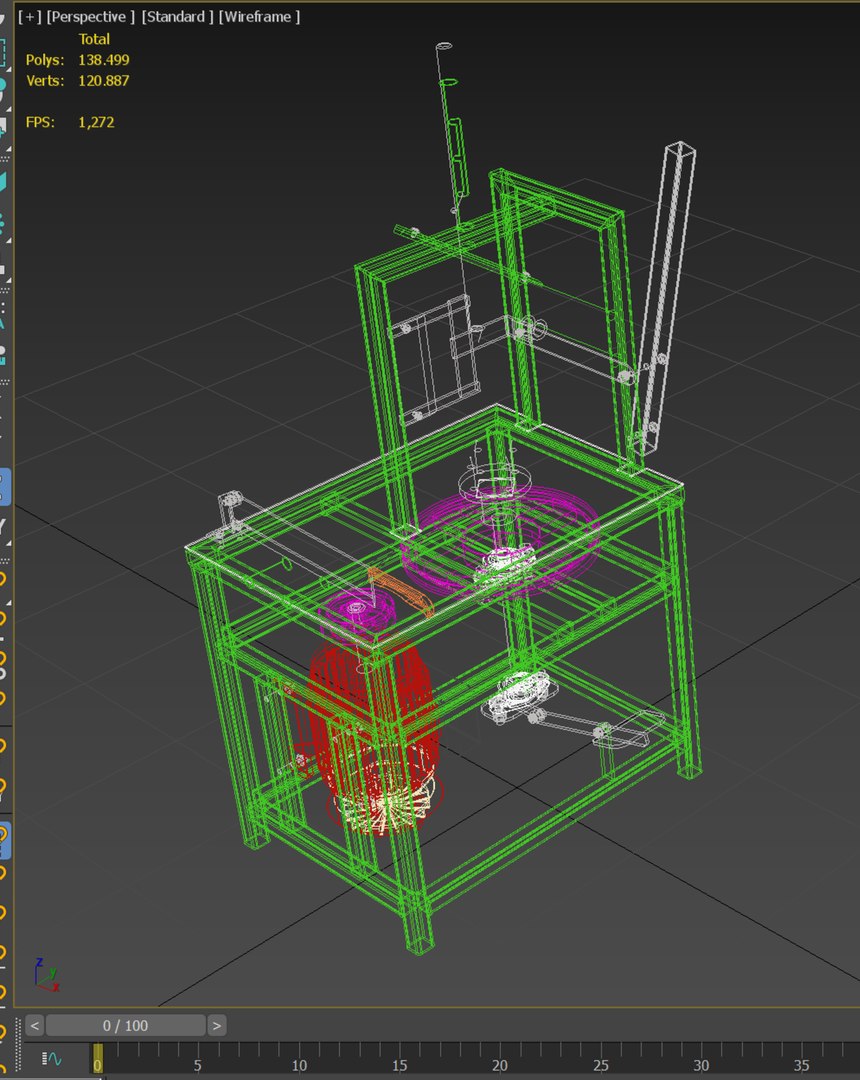Click the cyan cube icon in left toolbar
The width and height of the screenshot is (860, 1080).
[3, 183]
